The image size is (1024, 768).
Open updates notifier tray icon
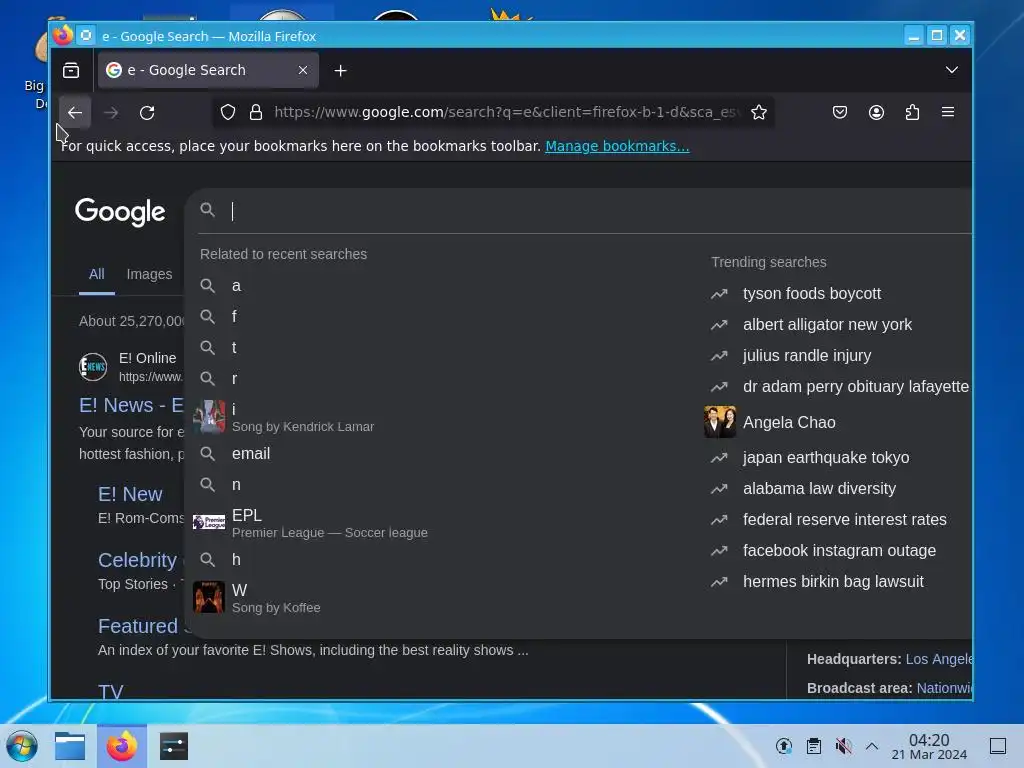pos(784,746)
